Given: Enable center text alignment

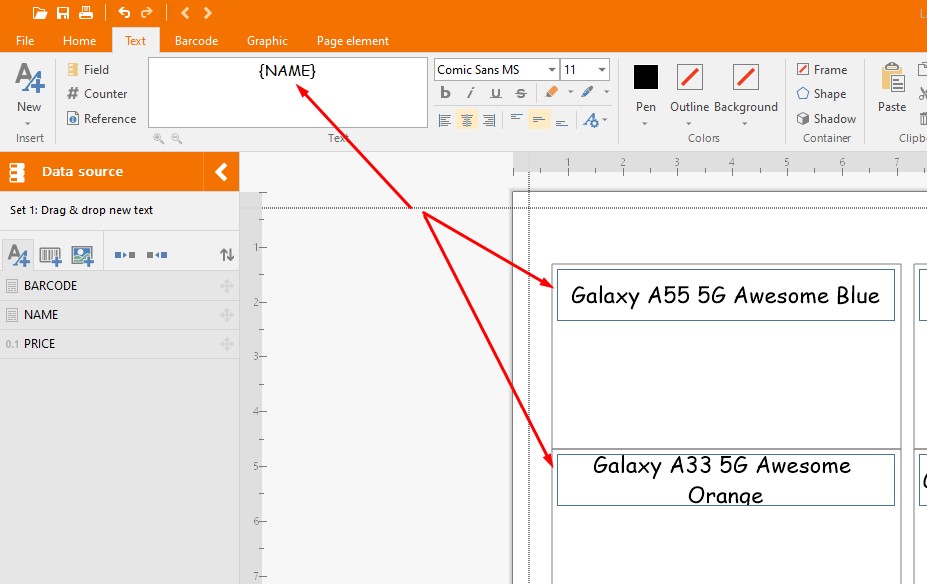Looking at the screenshot, I should (466, 120).
